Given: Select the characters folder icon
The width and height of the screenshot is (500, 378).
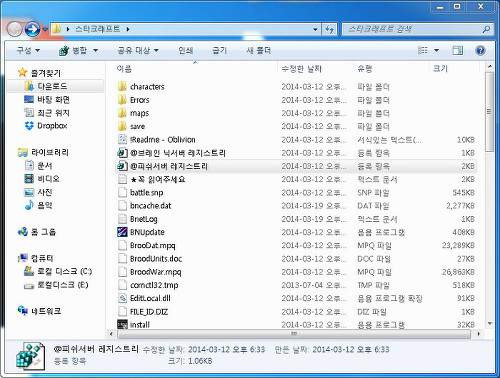Looking at the screenshot, I should (122, 87).
